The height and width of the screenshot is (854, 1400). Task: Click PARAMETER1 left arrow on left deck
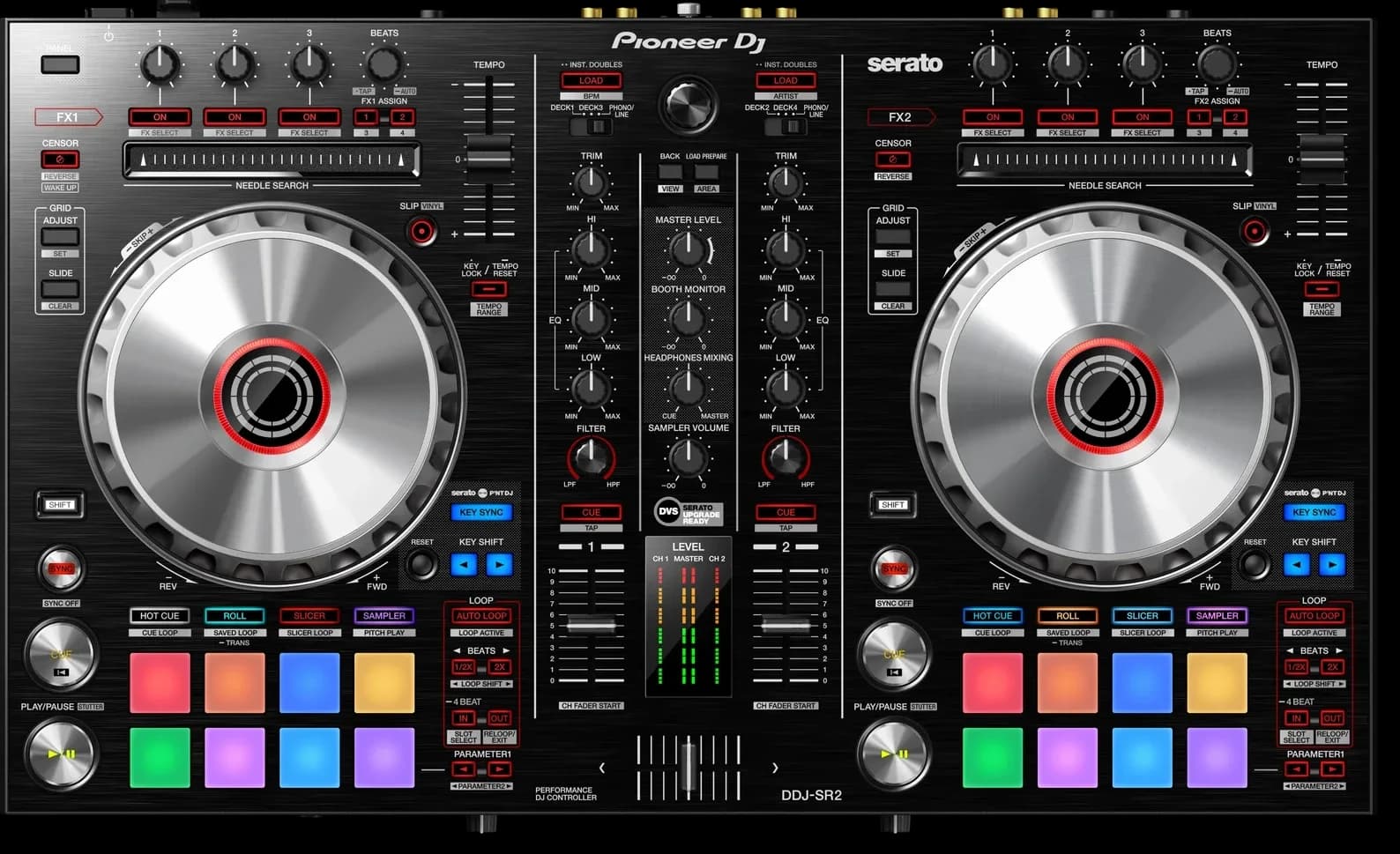pyautogui.click(x=464, y=769)
